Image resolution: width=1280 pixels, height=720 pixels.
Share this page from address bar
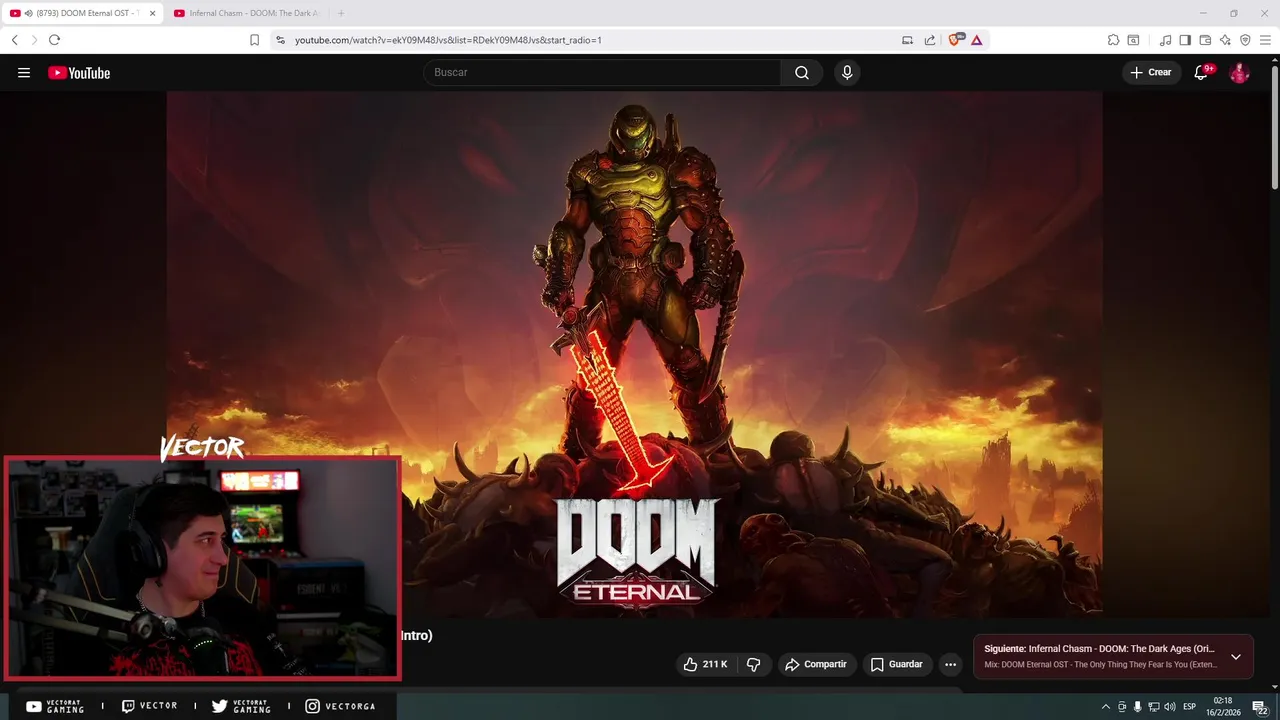930,40
